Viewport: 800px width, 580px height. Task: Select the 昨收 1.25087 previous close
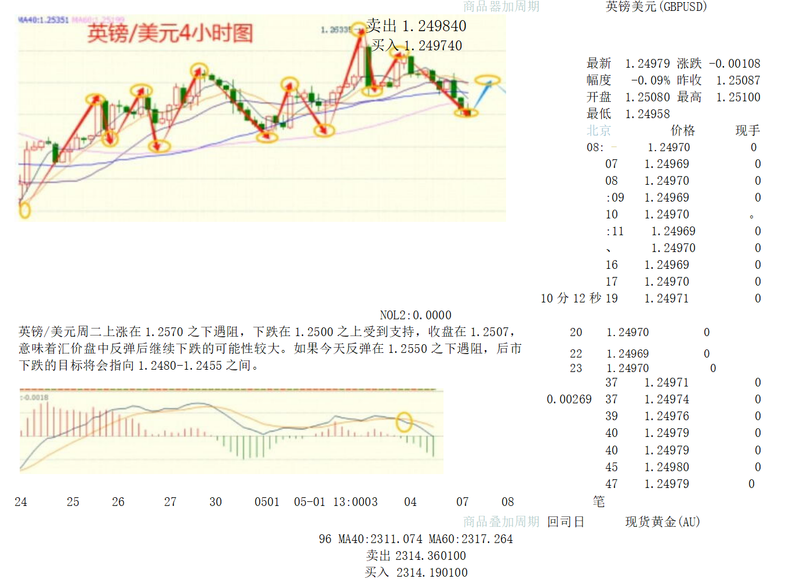coord(718,81)
